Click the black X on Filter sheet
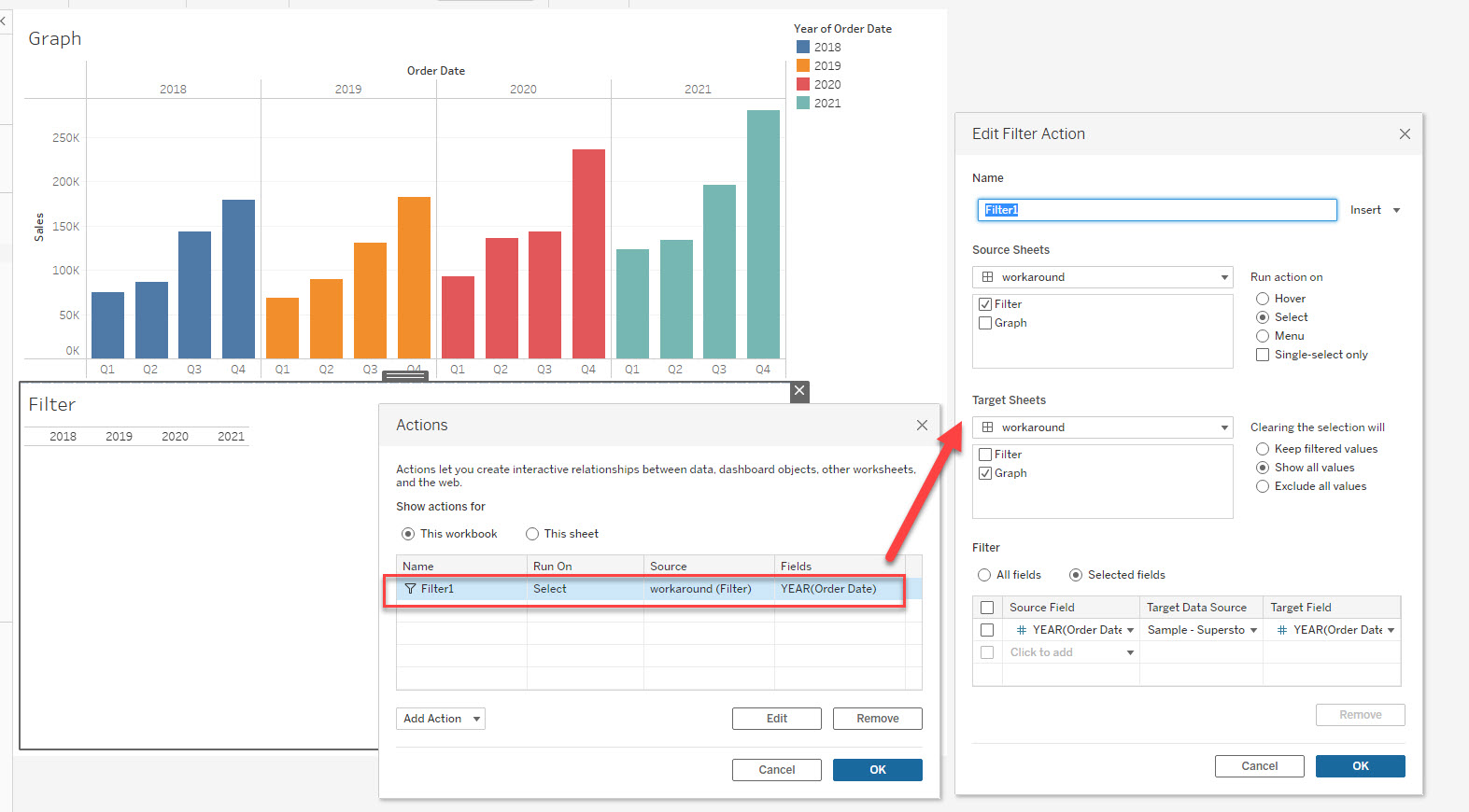 (x=799, y=391)
